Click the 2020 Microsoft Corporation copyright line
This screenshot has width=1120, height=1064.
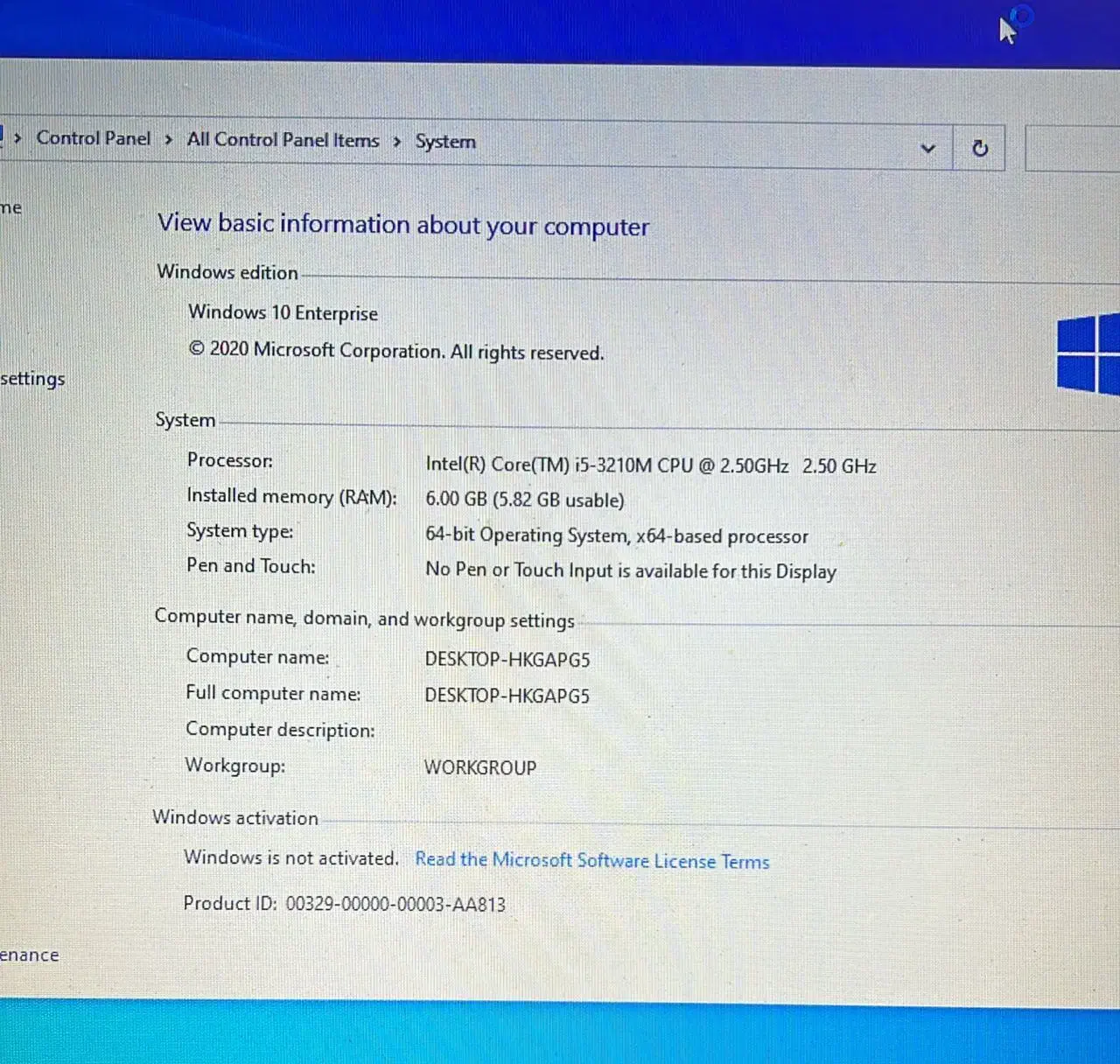(x=396, y=350)
